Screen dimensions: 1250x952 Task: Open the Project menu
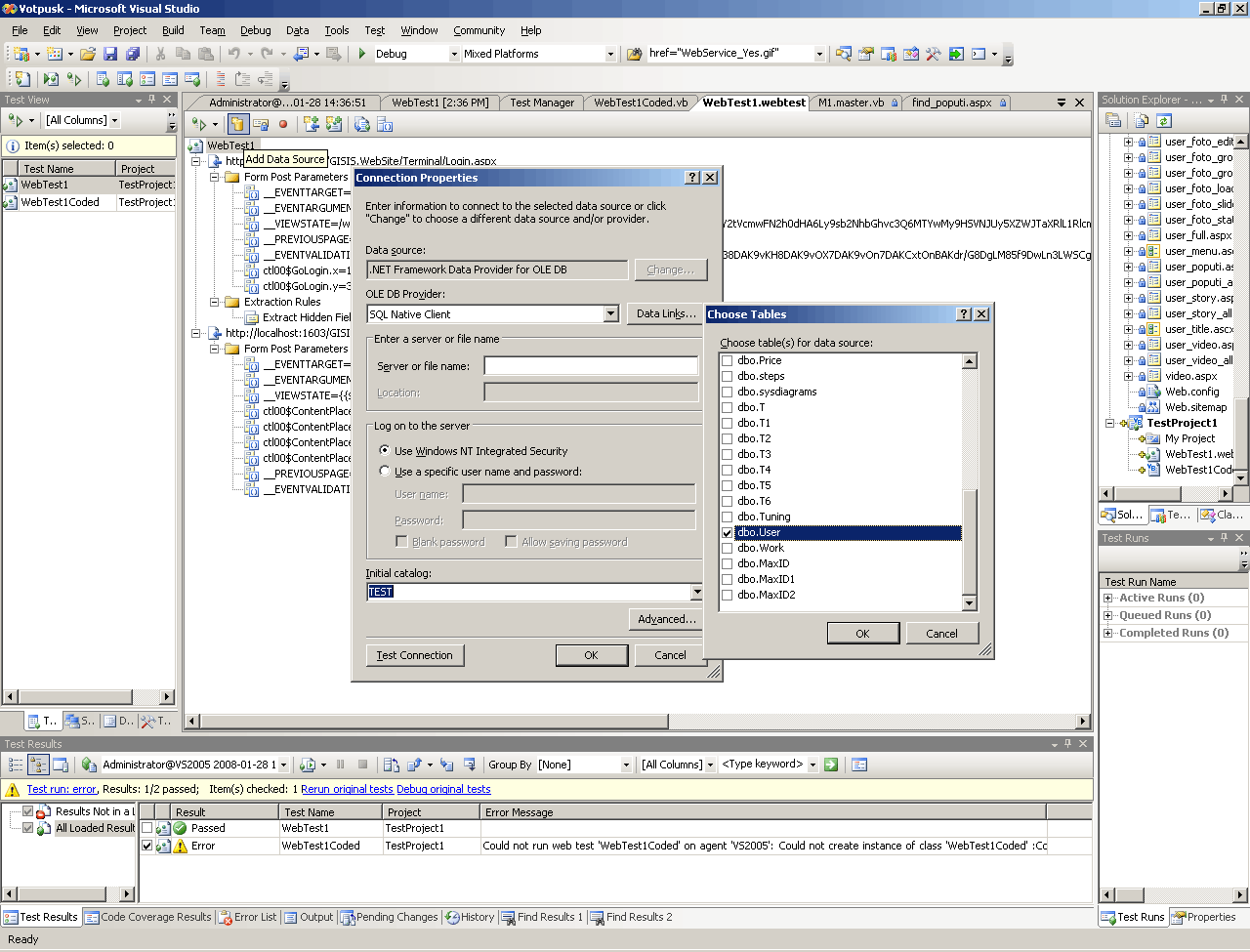tap(130, 30)
